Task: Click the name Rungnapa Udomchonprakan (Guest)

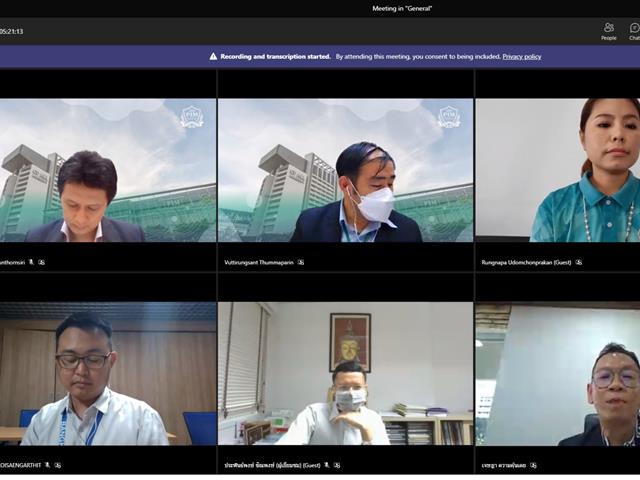Action: click(x=526, y=262)
